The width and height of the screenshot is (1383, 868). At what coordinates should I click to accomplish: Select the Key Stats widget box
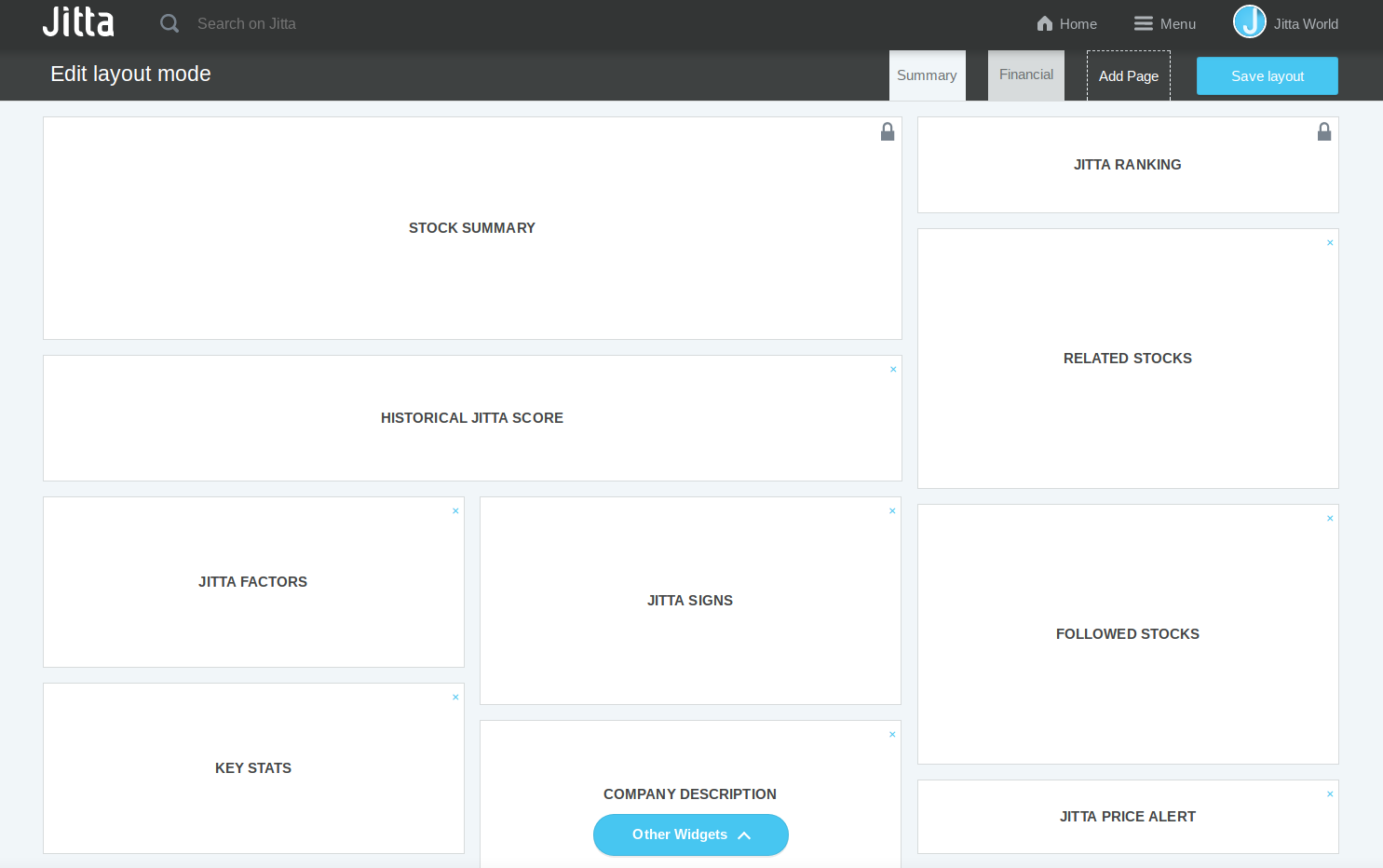pos(253,768)
